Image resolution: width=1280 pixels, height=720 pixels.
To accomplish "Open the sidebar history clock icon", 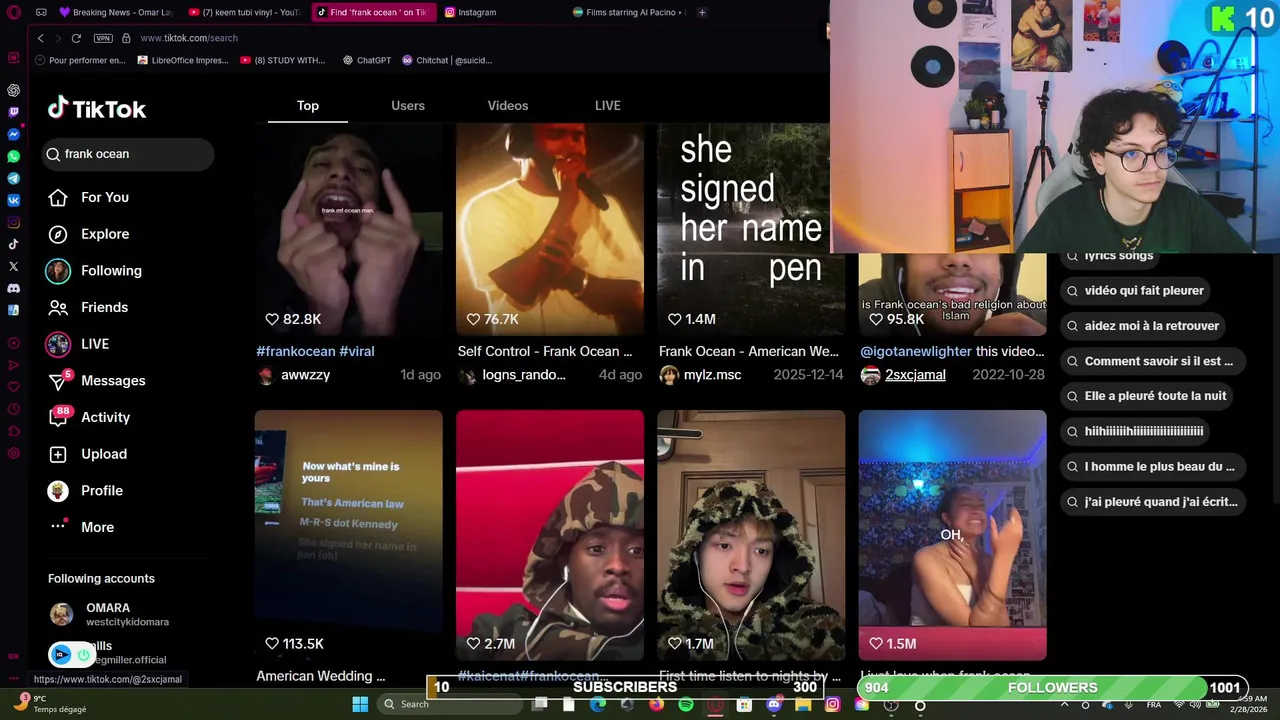I will pyautogui.click(x=13, y=409).
